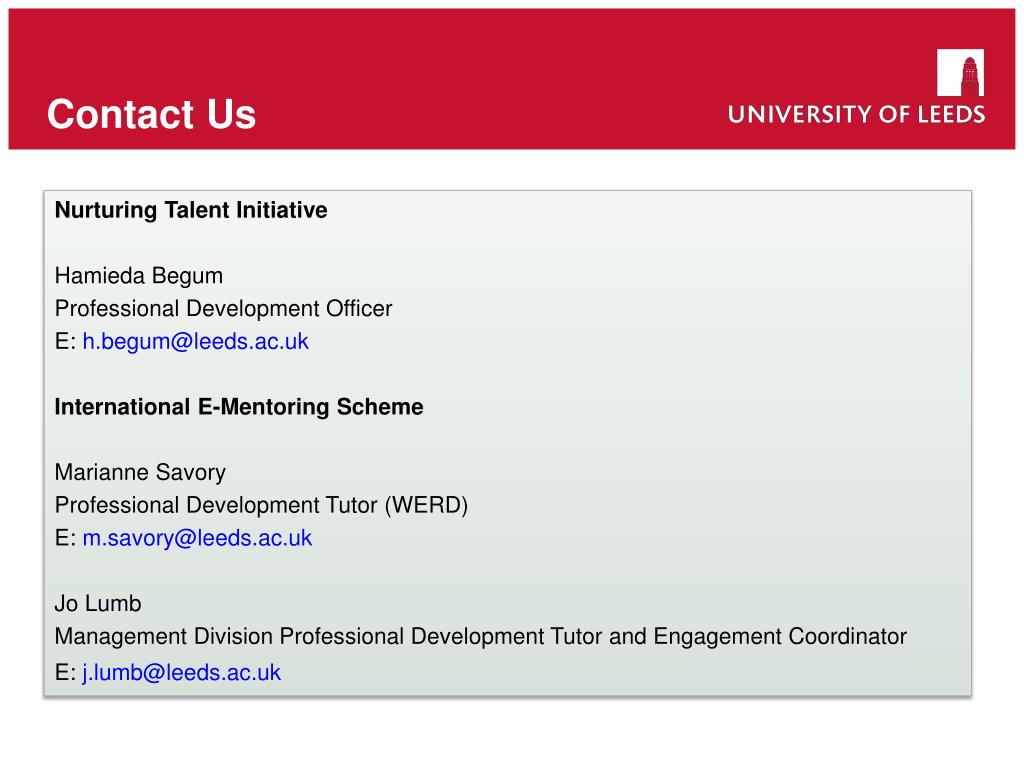Click the word Engagement Coordinator in Jo's title
The width and height of the screenshot is (1024, 768).
point(780,636)
